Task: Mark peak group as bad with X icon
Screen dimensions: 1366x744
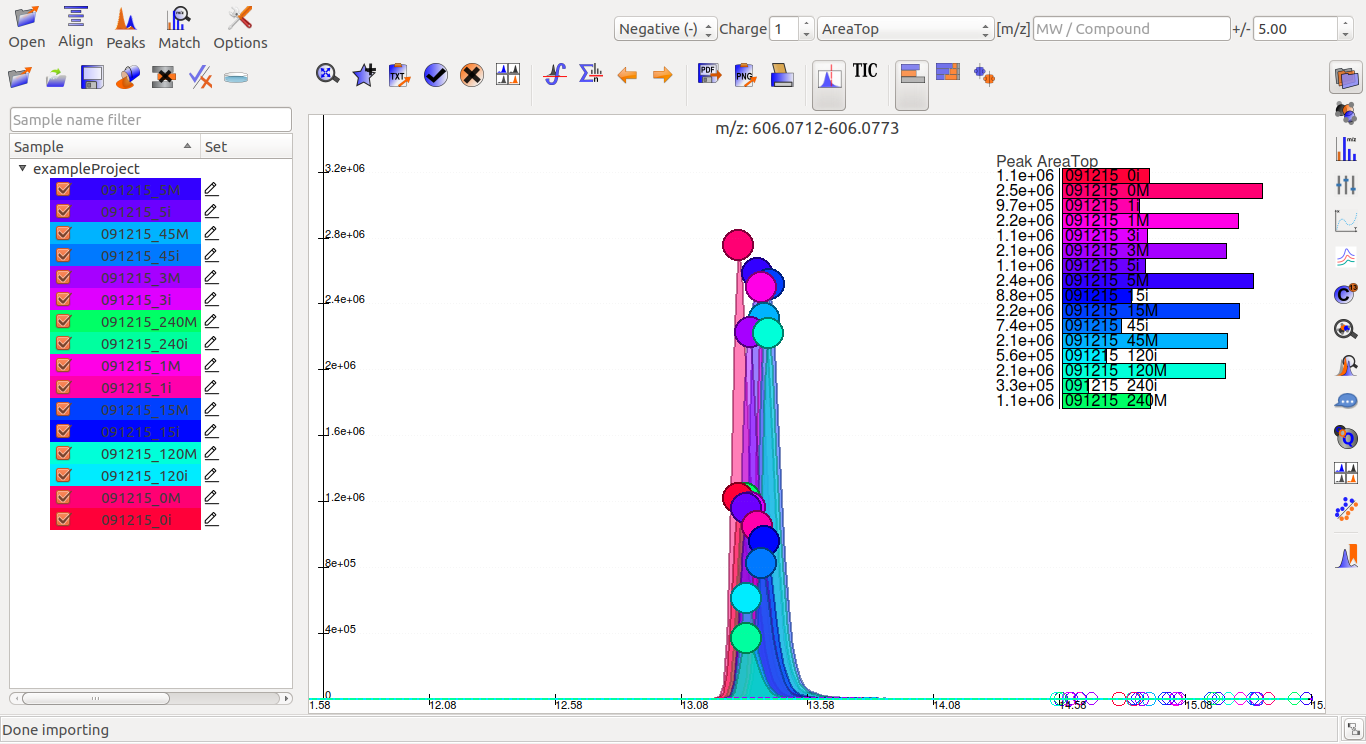Action: point(472,74)
